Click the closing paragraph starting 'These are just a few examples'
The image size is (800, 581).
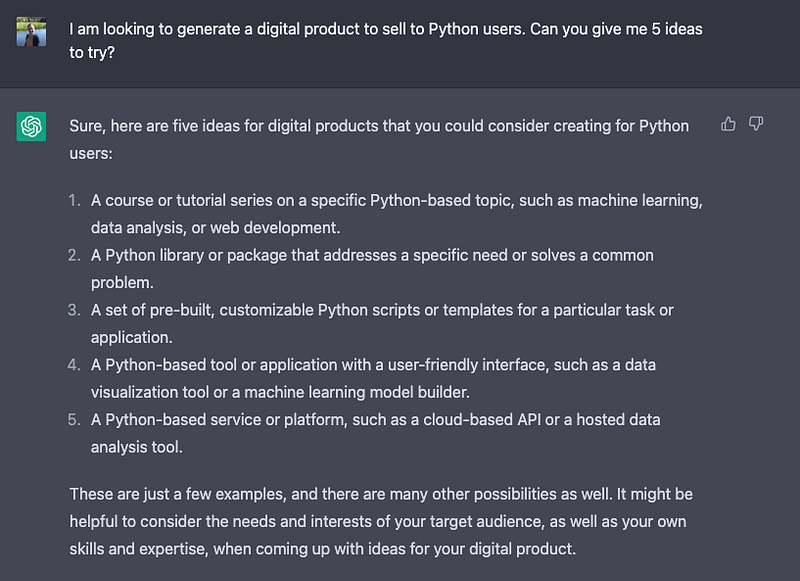pyautogui.click(x=381, y=521)
